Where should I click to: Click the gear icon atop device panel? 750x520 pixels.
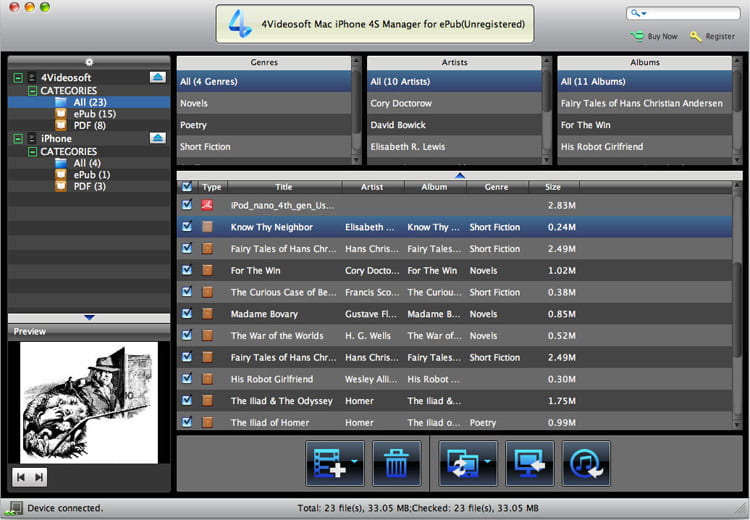pyautogui.click(x=89, y=62)
